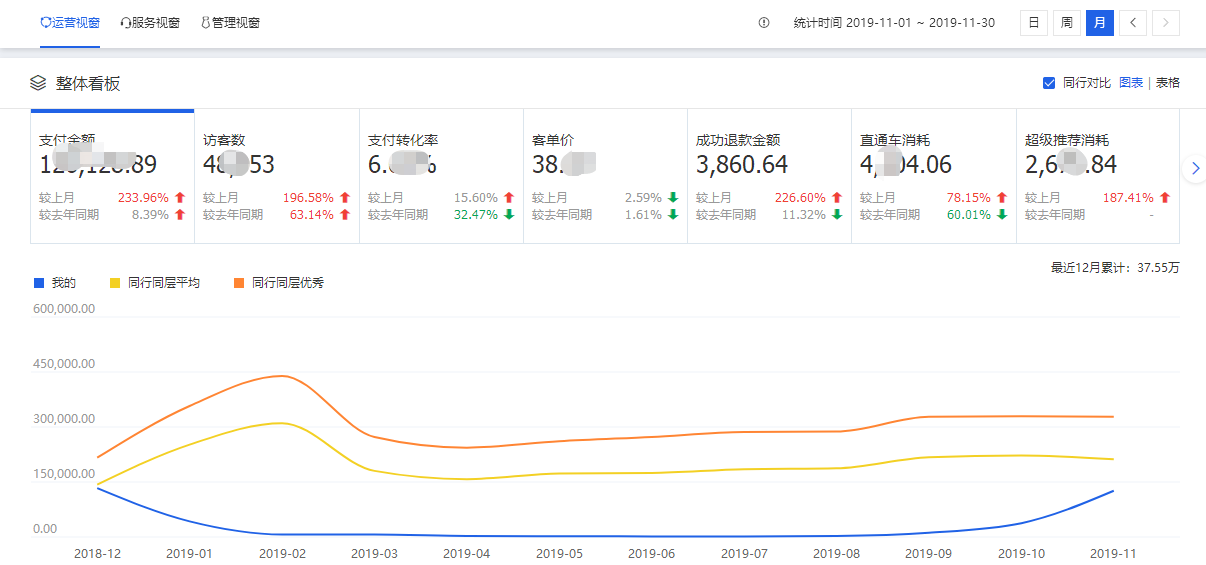
Task: Click the next period right arrow
Action: tap(1166, 23)
